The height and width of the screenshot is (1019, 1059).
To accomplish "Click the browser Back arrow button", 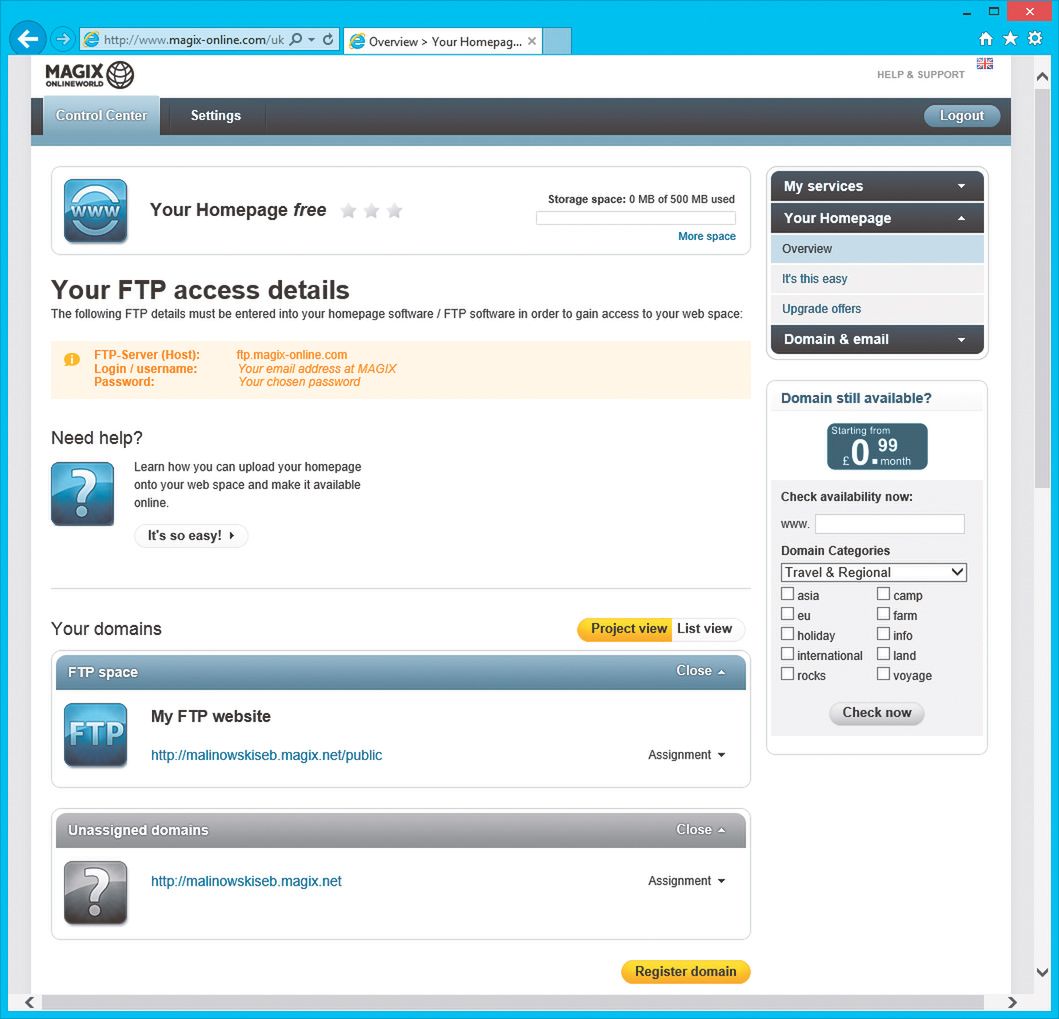I will pos(28,39).
